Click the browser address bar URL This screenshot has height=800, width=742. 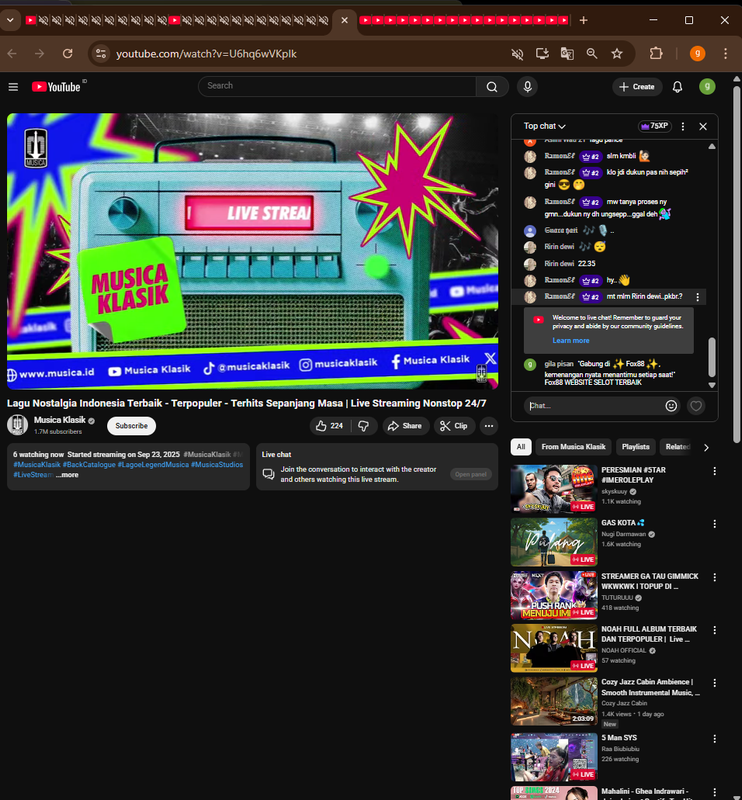click(206, 54)
